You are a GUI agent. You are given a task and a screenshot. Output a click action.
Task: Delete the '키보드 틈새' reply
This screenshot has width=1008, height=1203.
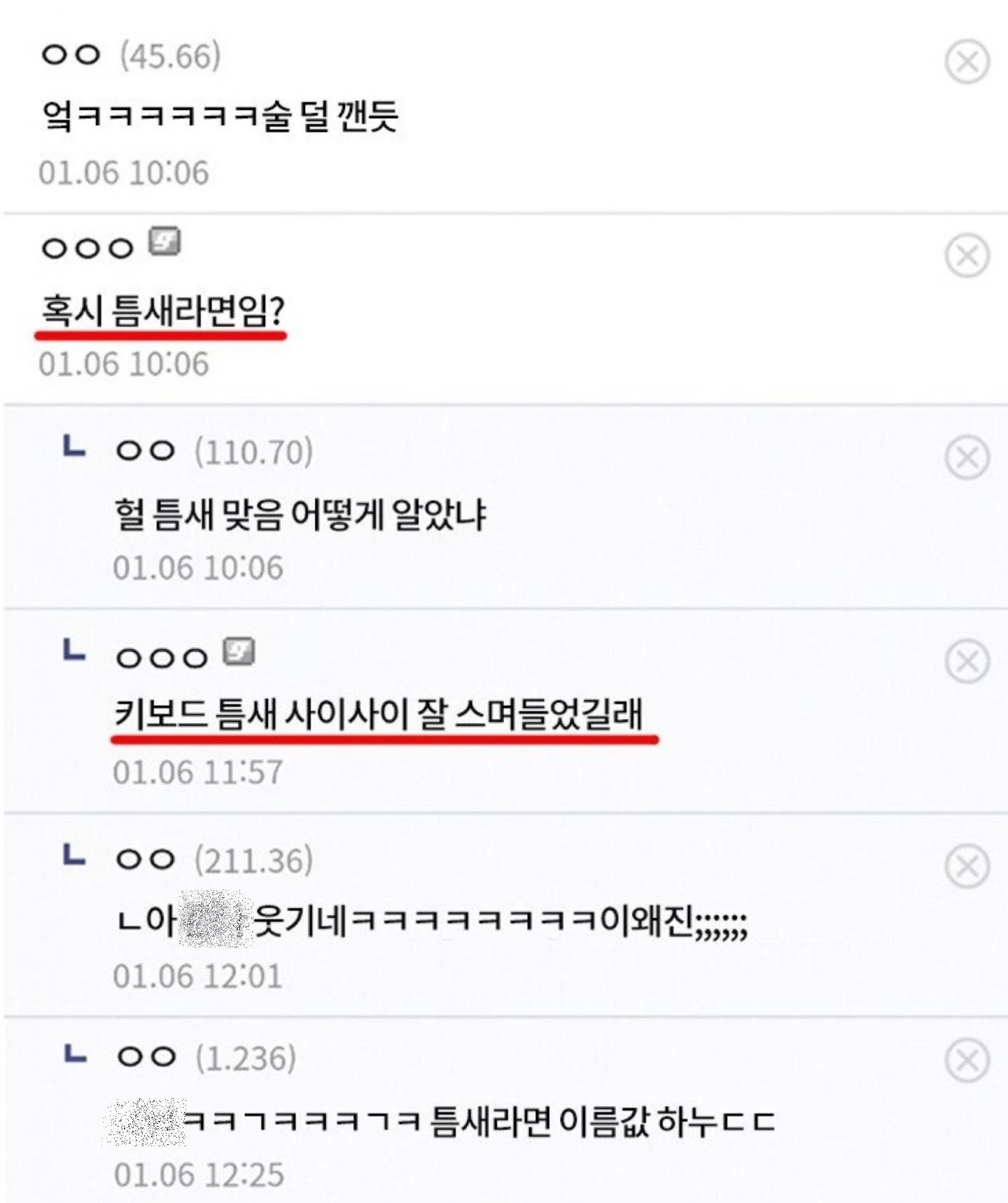tap(967, 661)
